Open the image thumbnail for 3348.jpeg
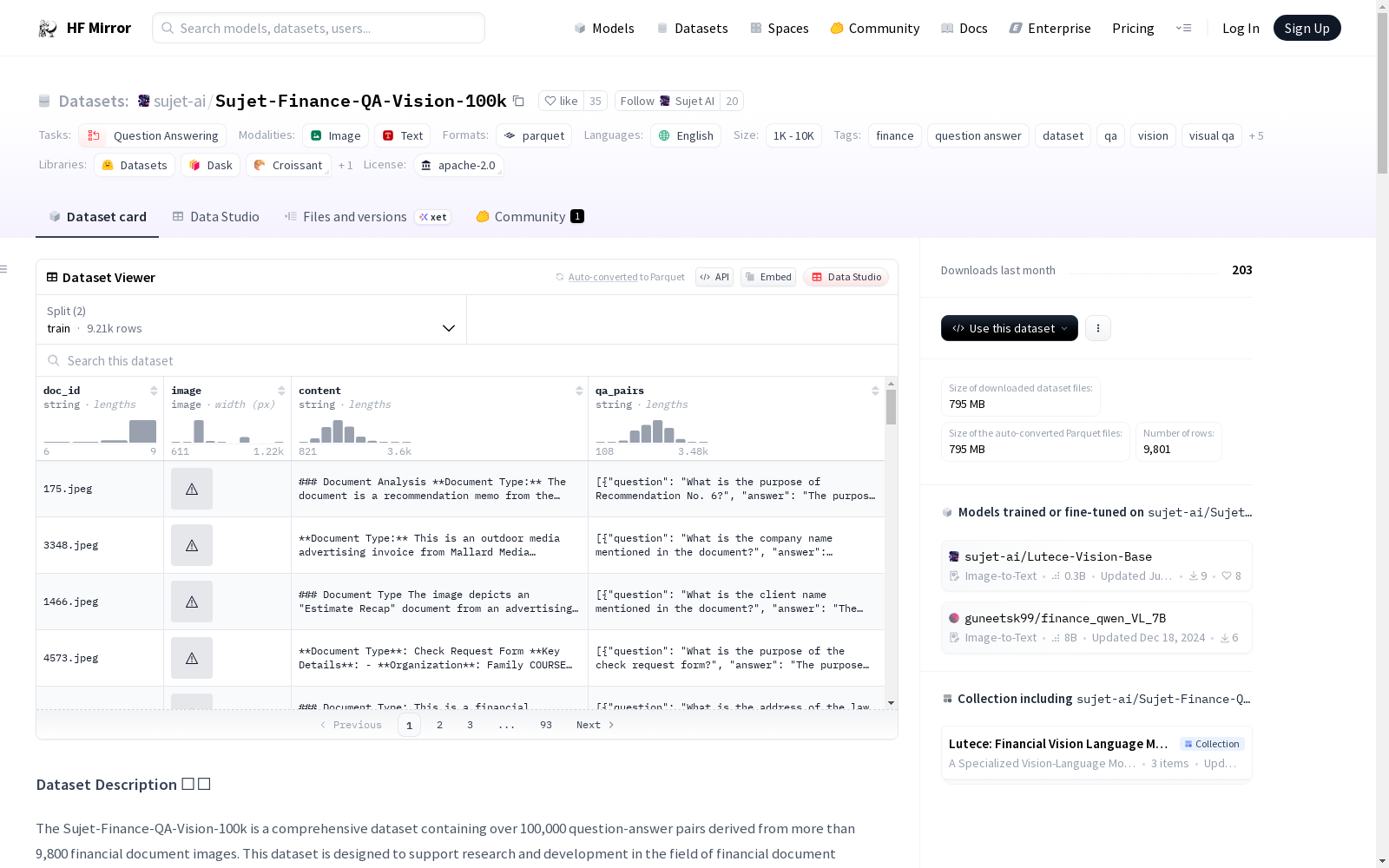 pos(192,545)
